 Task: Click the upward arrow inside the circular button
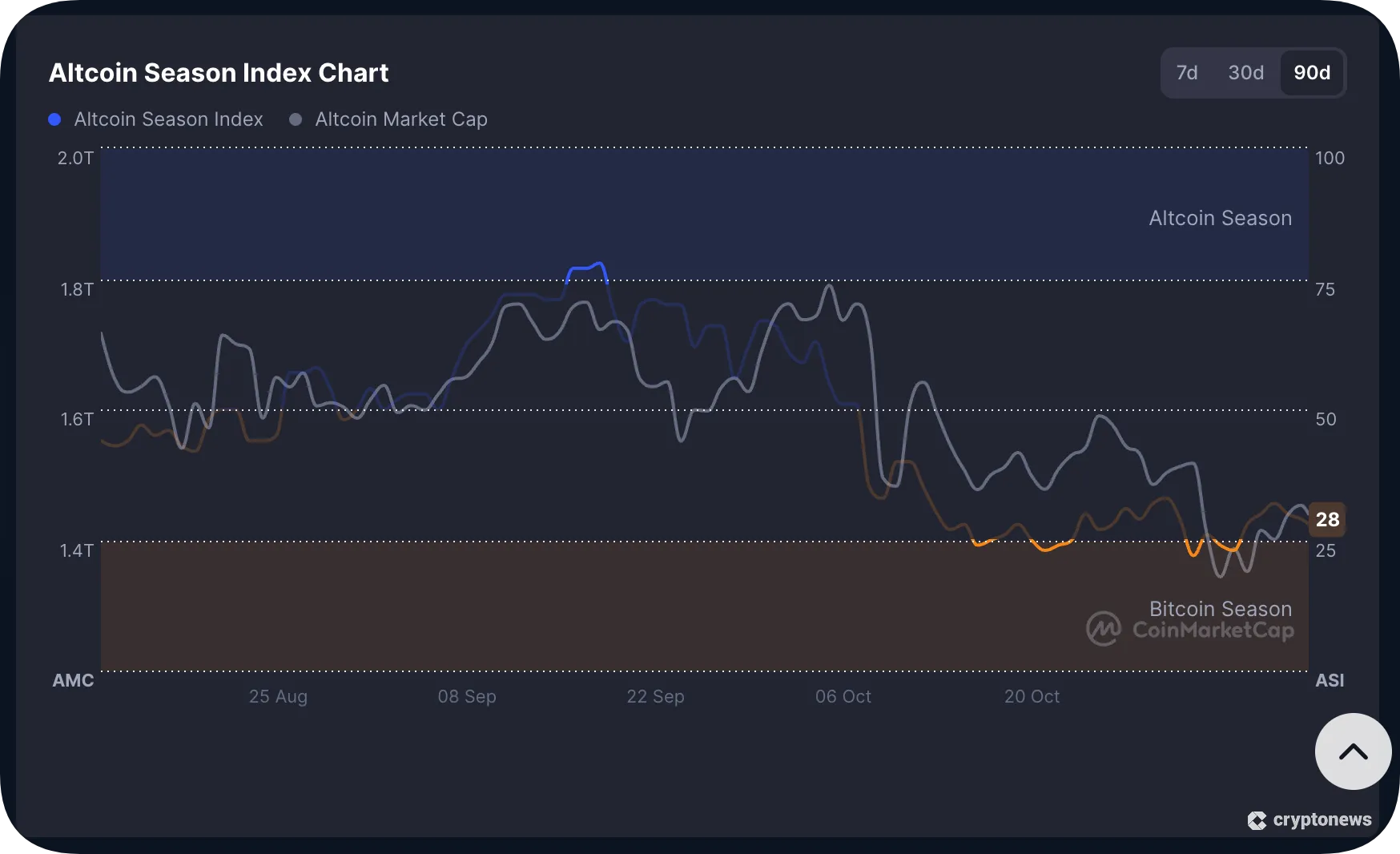coord(1353,751)
